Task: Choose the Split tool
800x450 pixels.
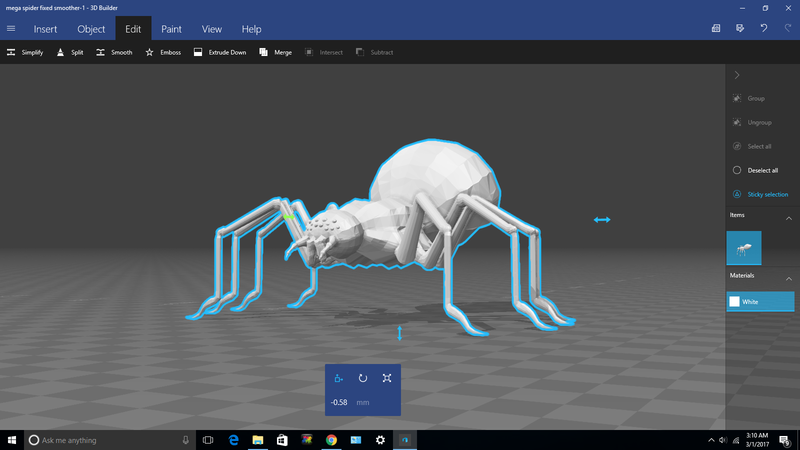Action: pos(70,52)
